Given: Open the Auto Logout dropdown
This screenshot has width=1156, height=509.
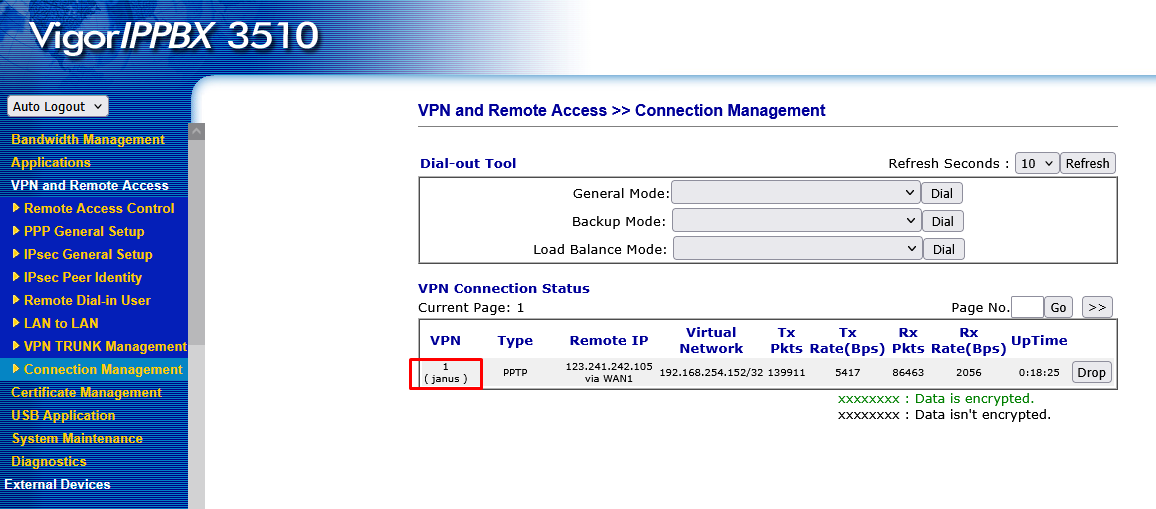Looking at the screenshot, I should [58, 106].
